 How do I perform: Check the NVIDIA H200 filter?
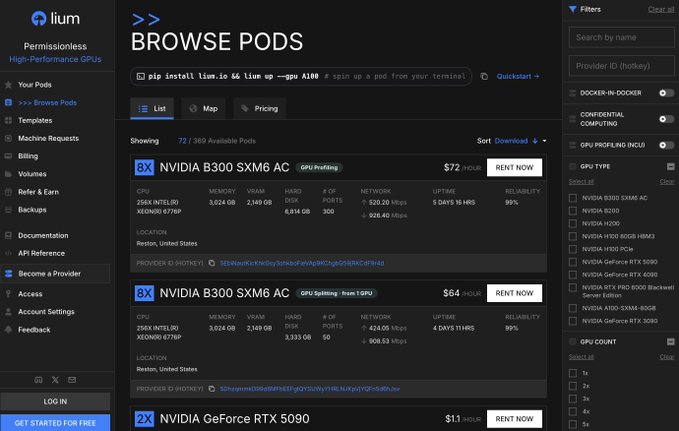point(573,224)
